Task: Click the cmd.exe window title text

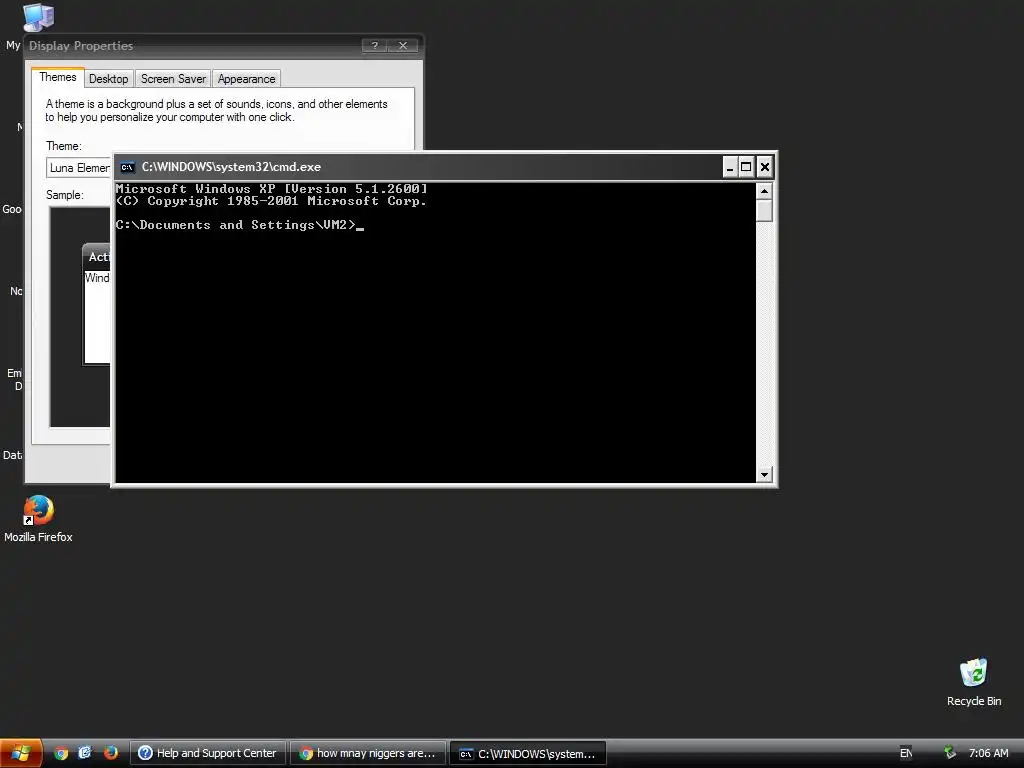Action: 231,167
